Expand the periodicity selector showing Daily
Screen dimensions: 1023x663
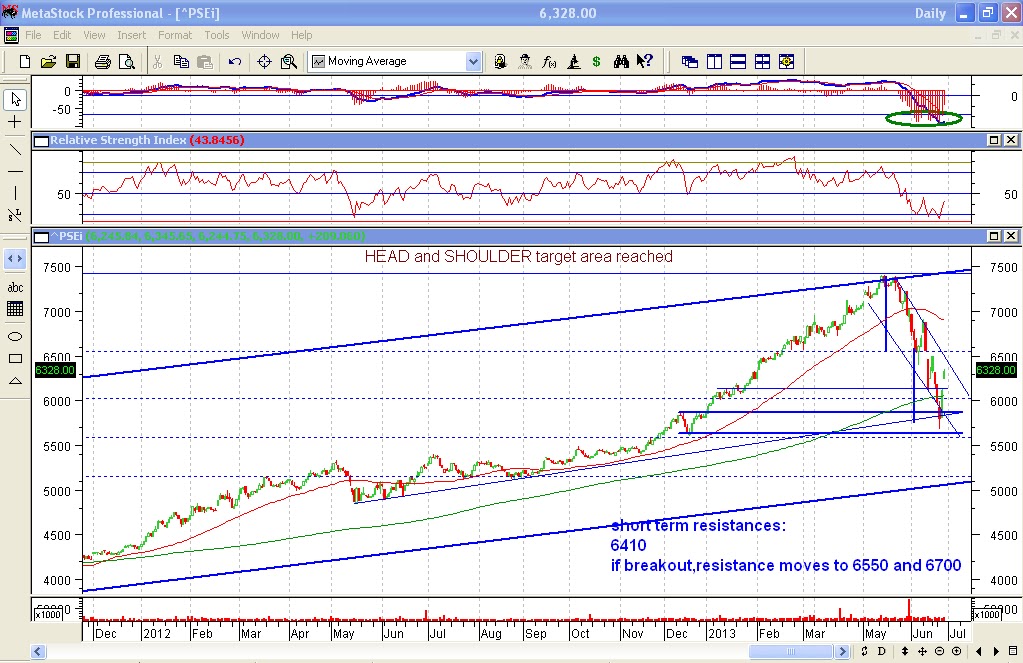click(930, 13)
